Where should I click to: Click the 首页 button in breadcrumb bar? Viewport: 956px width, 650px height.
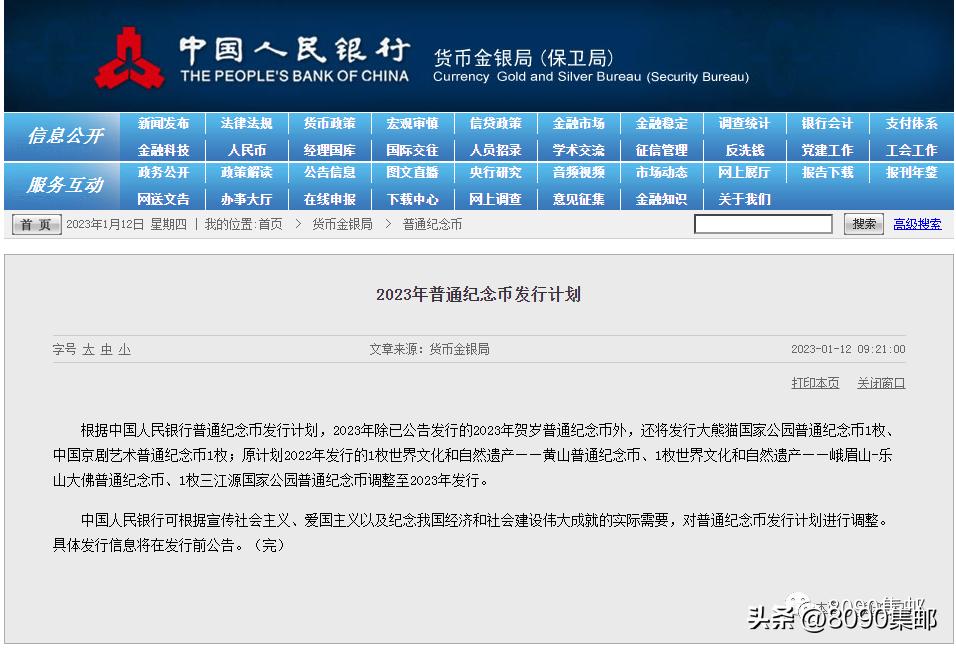tap(35, 224)
